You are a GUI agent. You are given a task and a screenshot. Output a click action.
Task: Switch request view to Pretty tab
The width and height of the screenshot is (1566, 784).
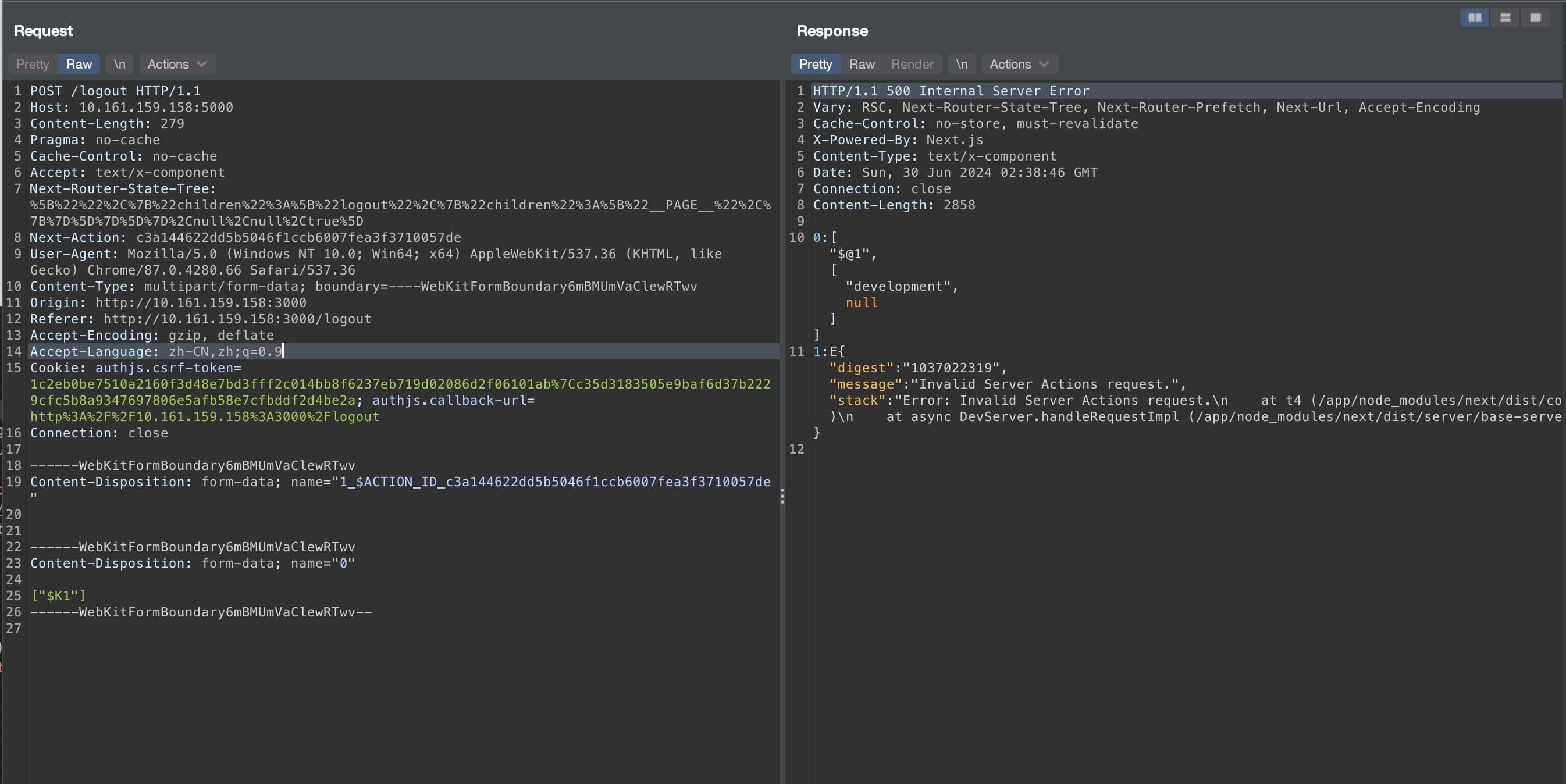[x=32, y=64]
